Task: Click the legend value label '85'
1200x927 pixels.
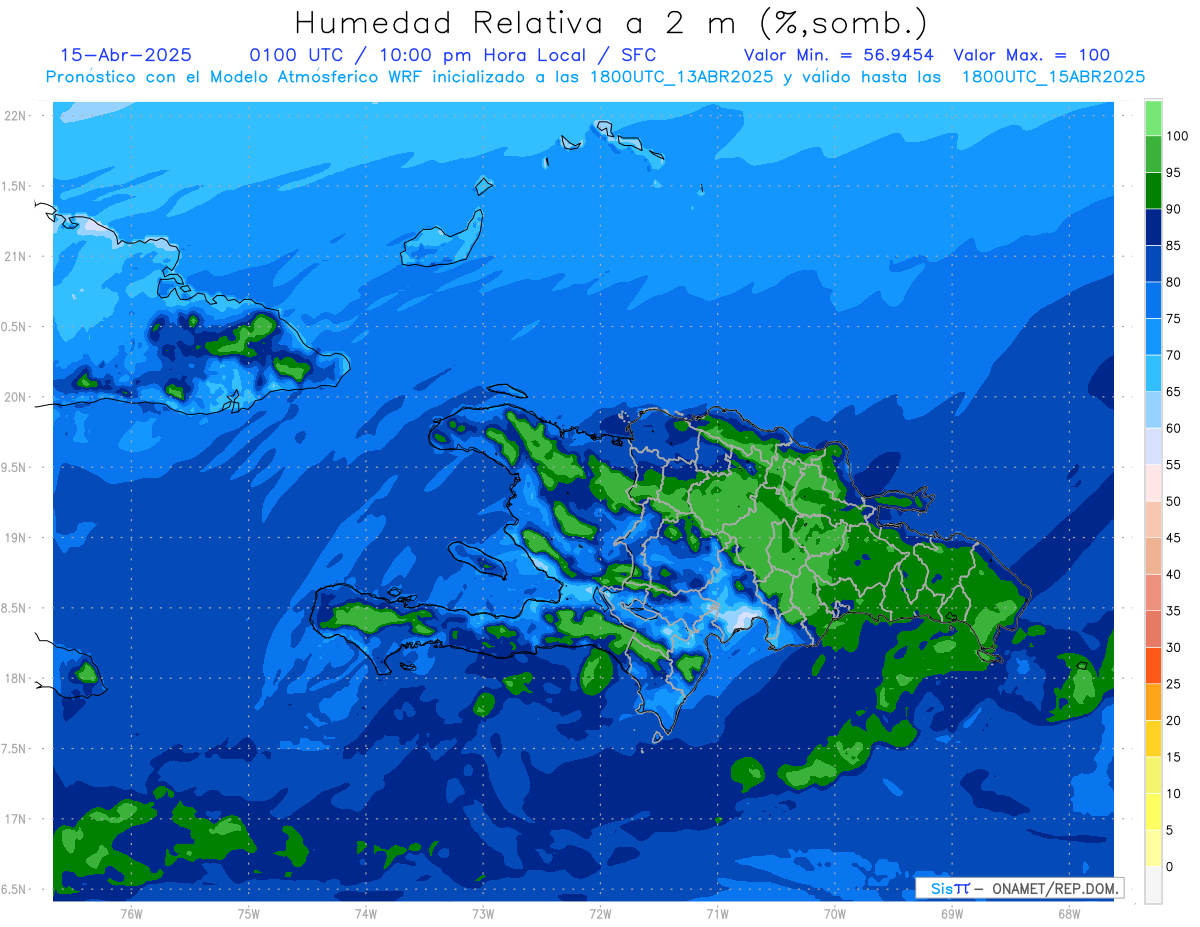Action: [x=1173, y=245]
